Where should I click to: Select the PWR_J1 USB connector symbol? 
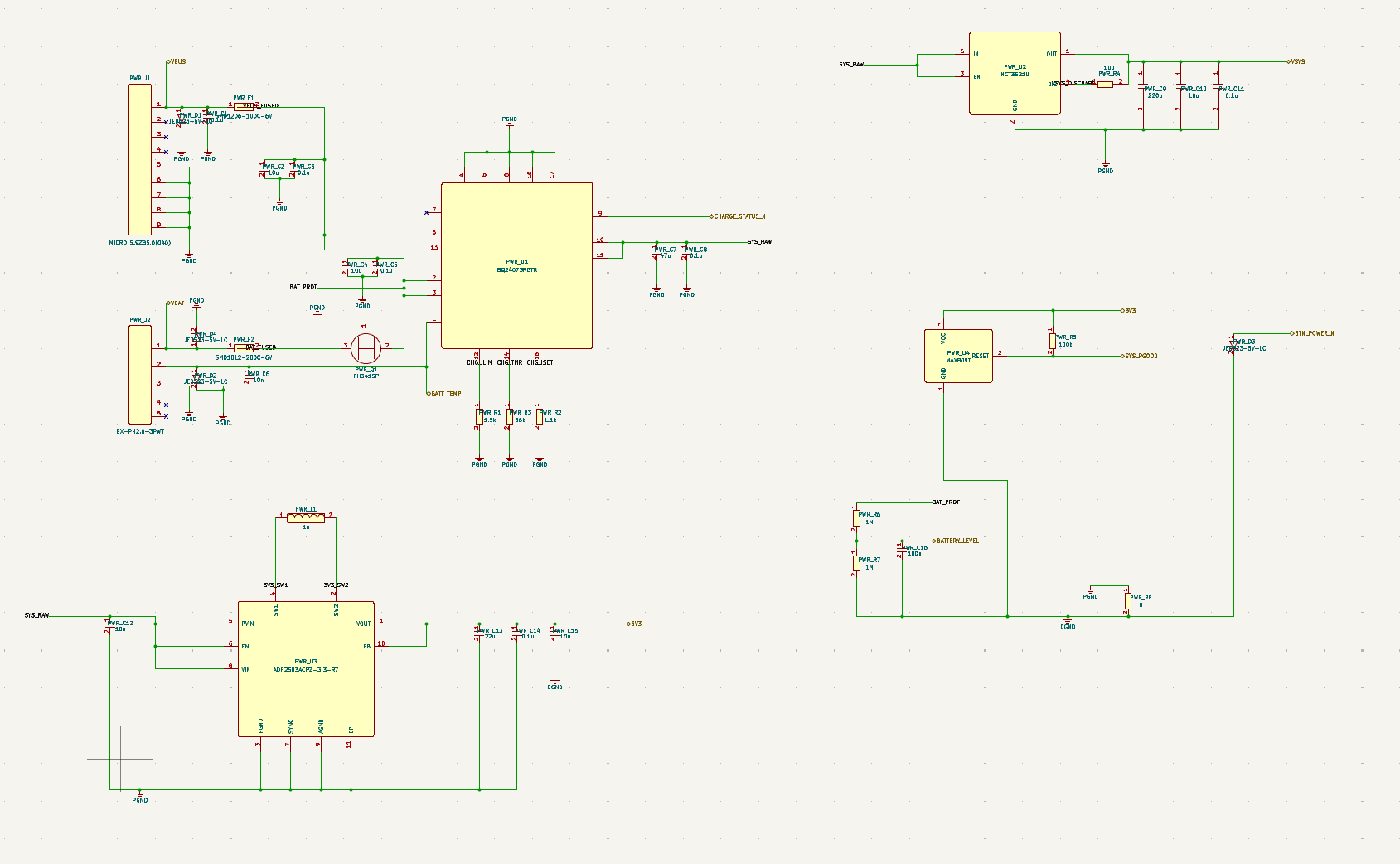tap(140, 159)
